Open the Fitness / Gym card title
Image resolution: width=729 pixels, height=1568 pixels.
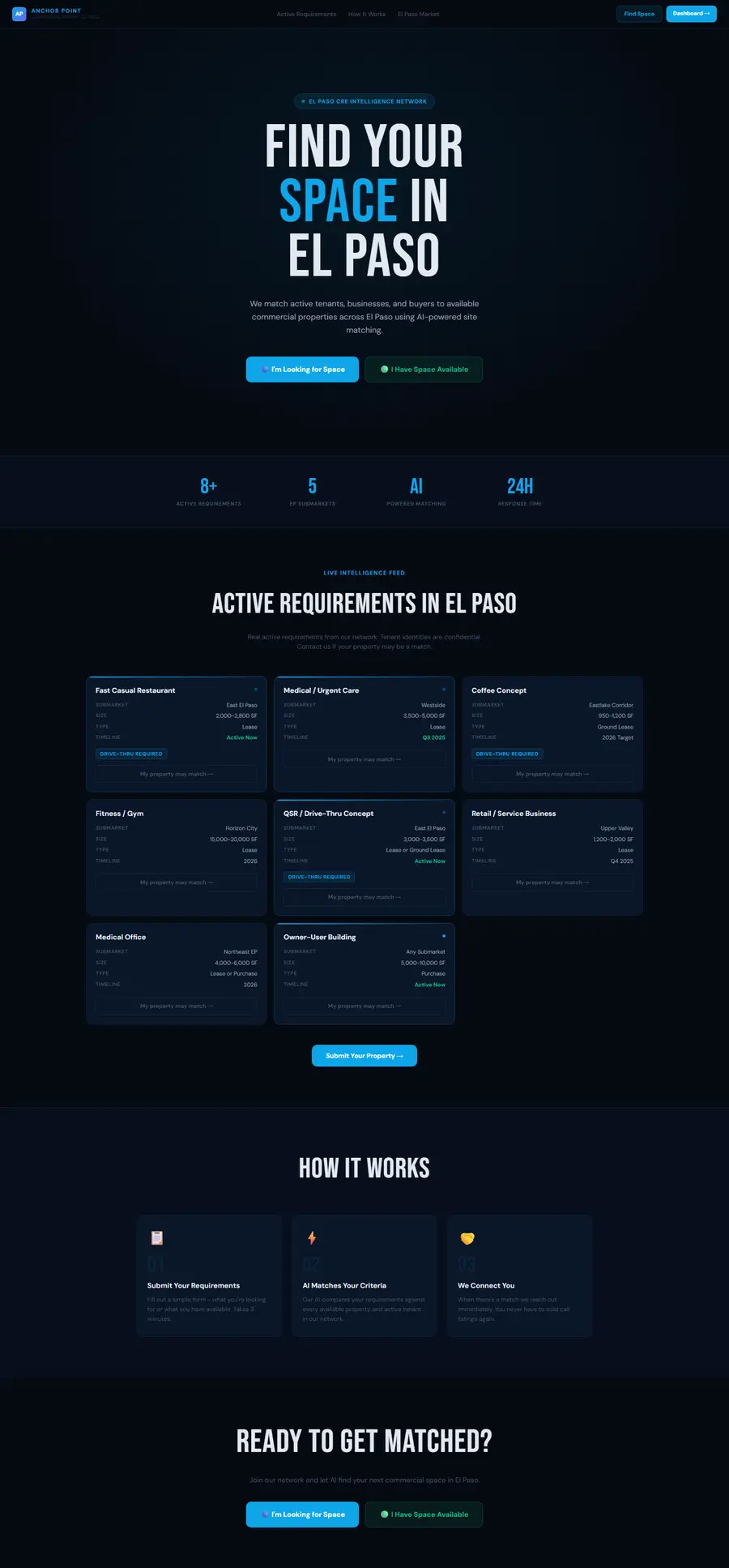click(x=120, y=814)
